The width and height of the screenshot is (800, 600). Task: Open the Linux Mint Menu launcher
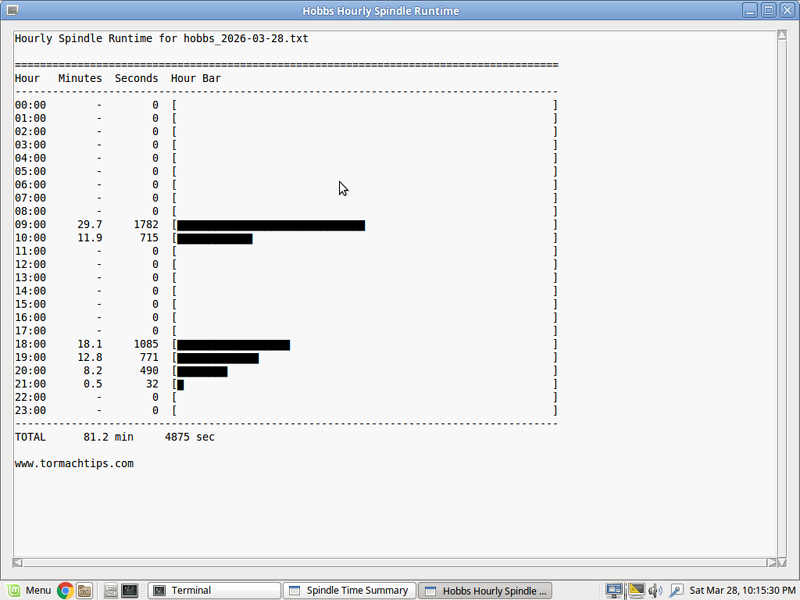(x=28, y=590)
